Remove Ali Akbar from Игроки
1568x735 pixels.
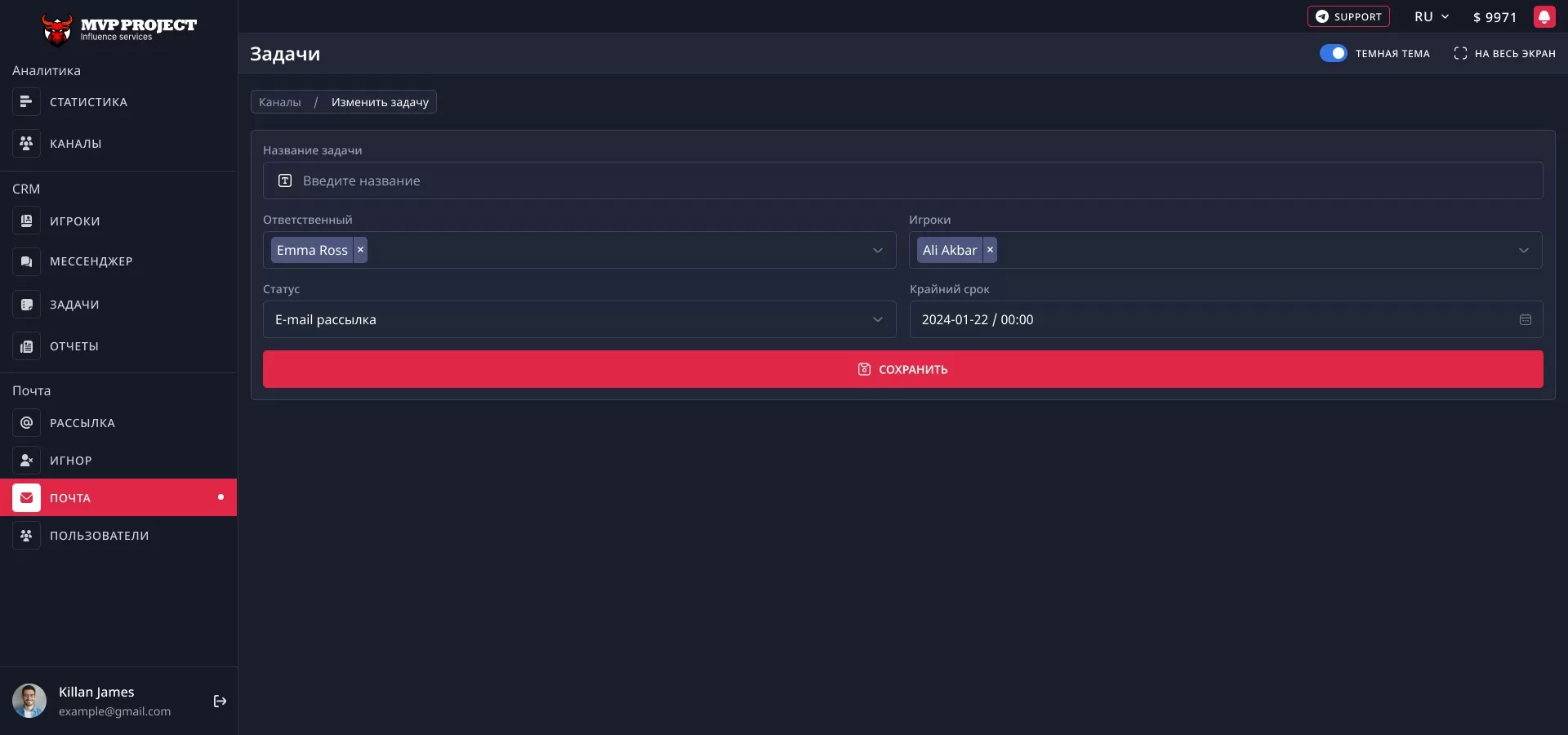(x=989, y=250)
